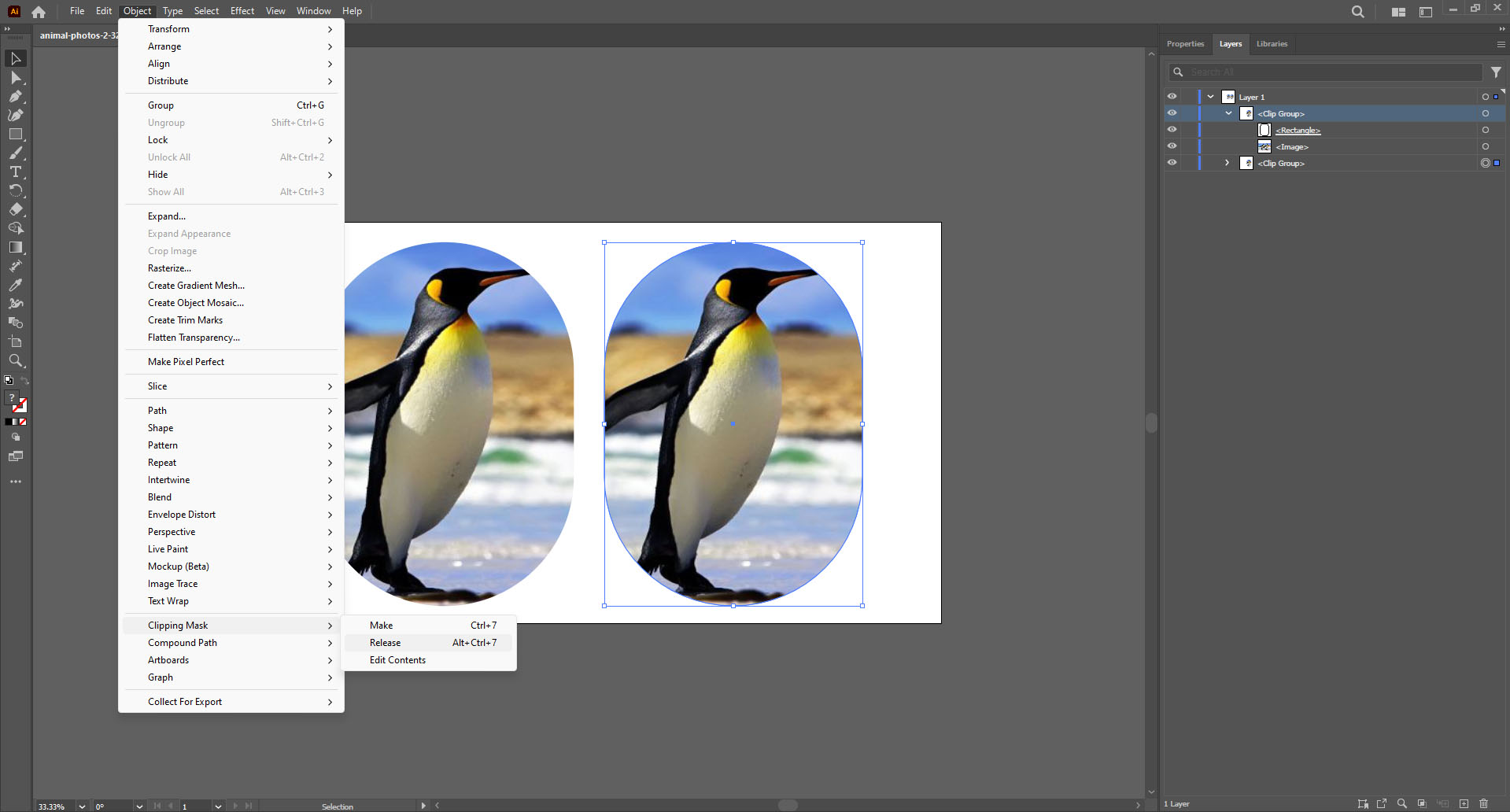
Task: Open the Select menu
Action: coord(206,10)
